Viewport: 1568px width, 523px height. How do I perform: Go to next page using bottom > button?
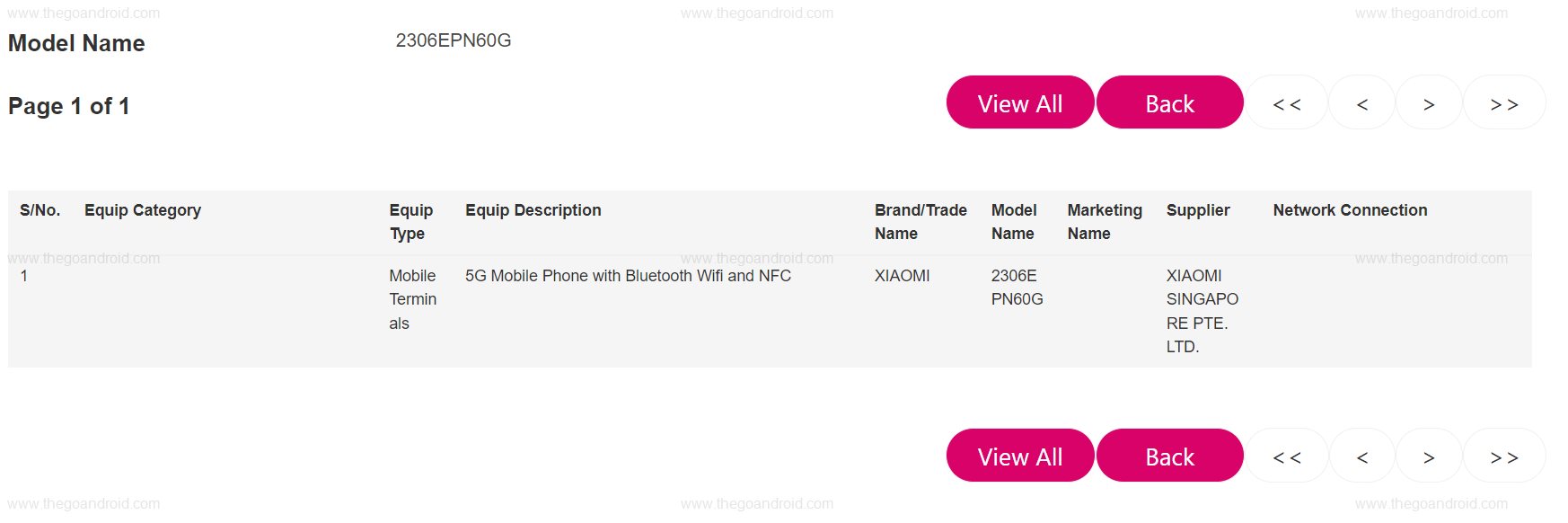coord(1429,457)
